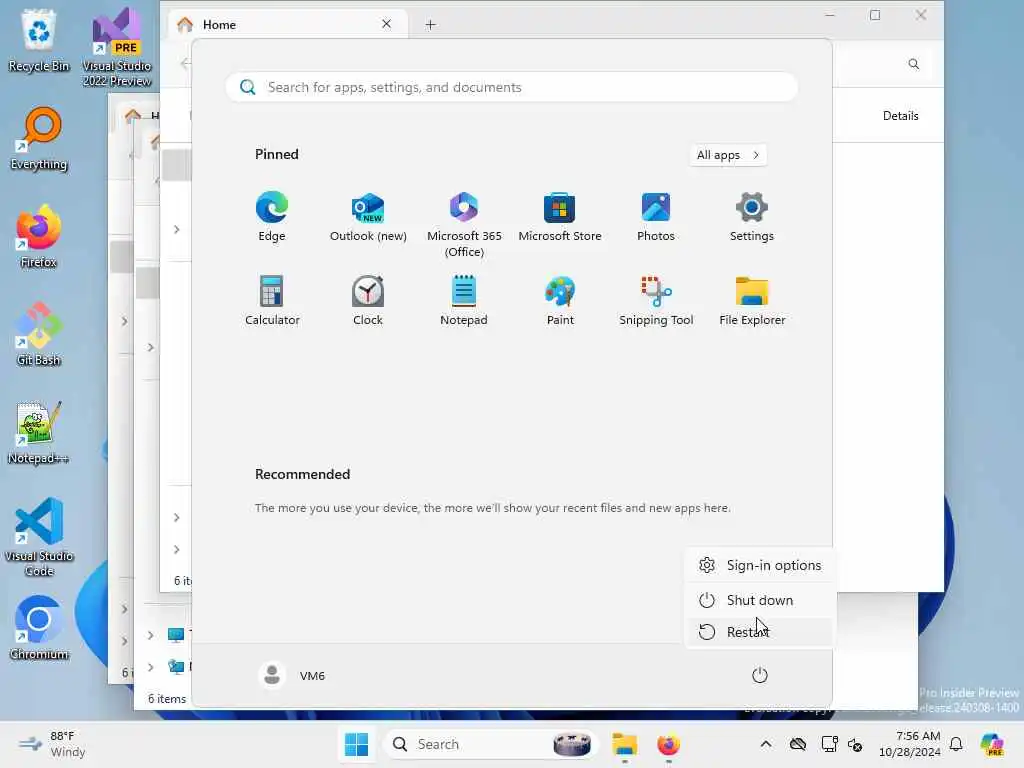Click the taskbar Search box
This screenshot has width=1024, height=768.
490,744
